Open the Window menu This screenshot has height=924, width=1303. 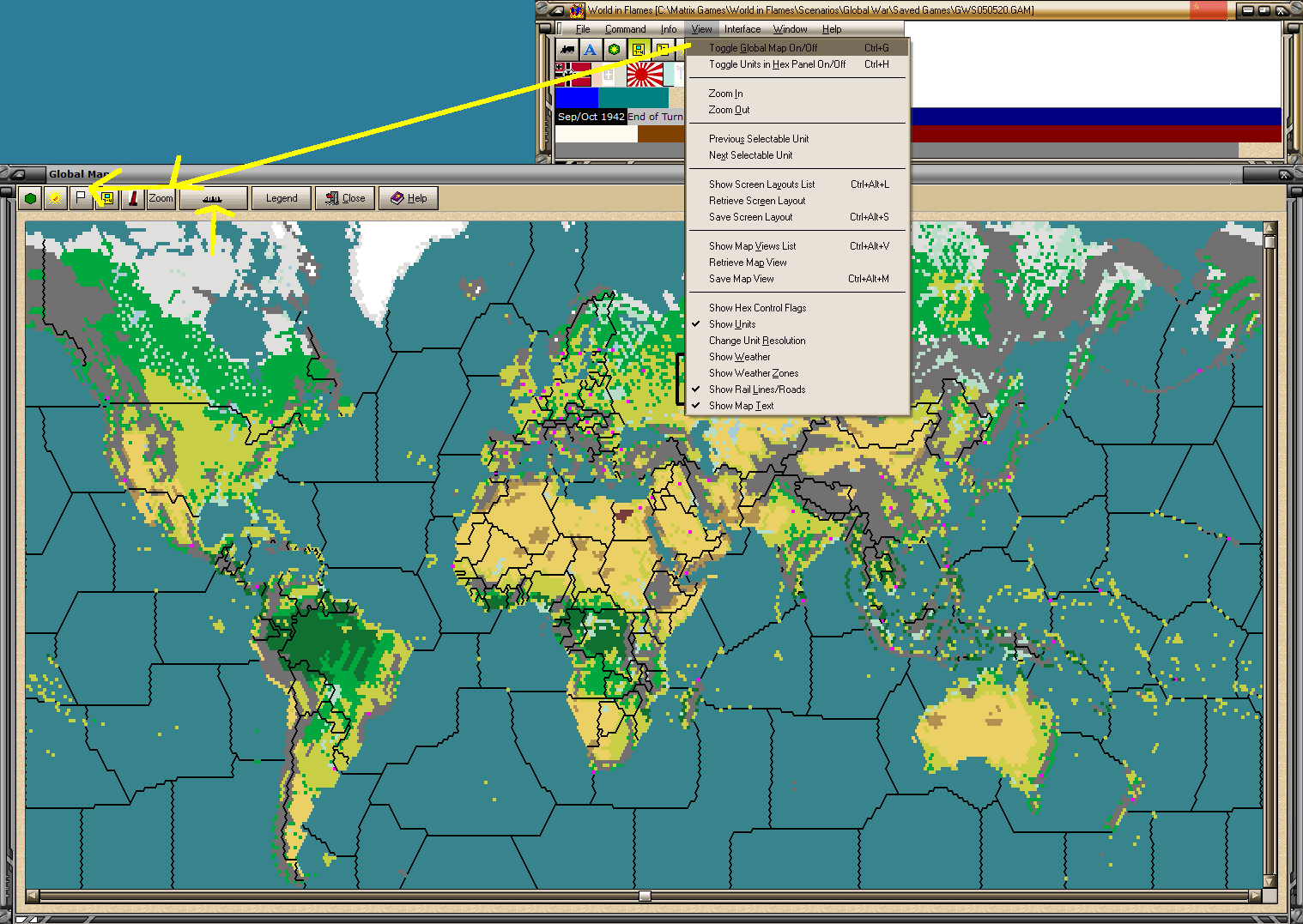790,29
